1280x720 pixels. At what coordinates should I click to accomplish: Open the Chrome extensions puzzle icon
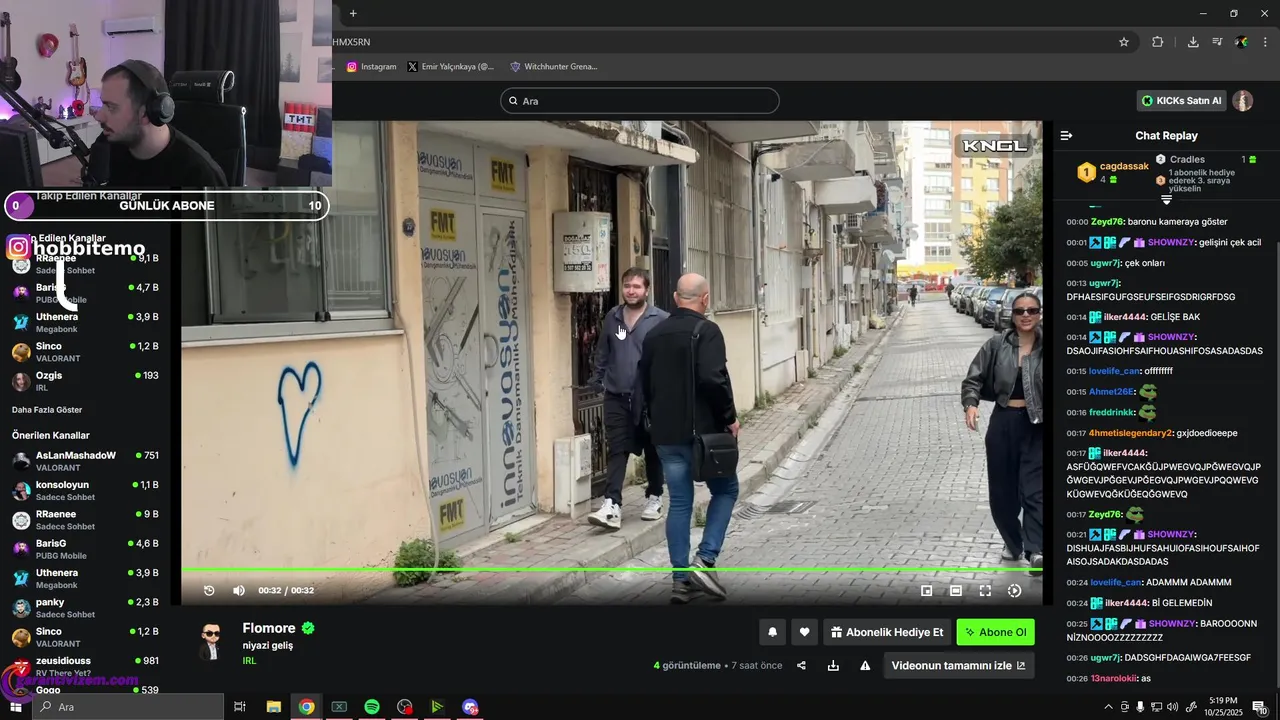(1158, 42)
